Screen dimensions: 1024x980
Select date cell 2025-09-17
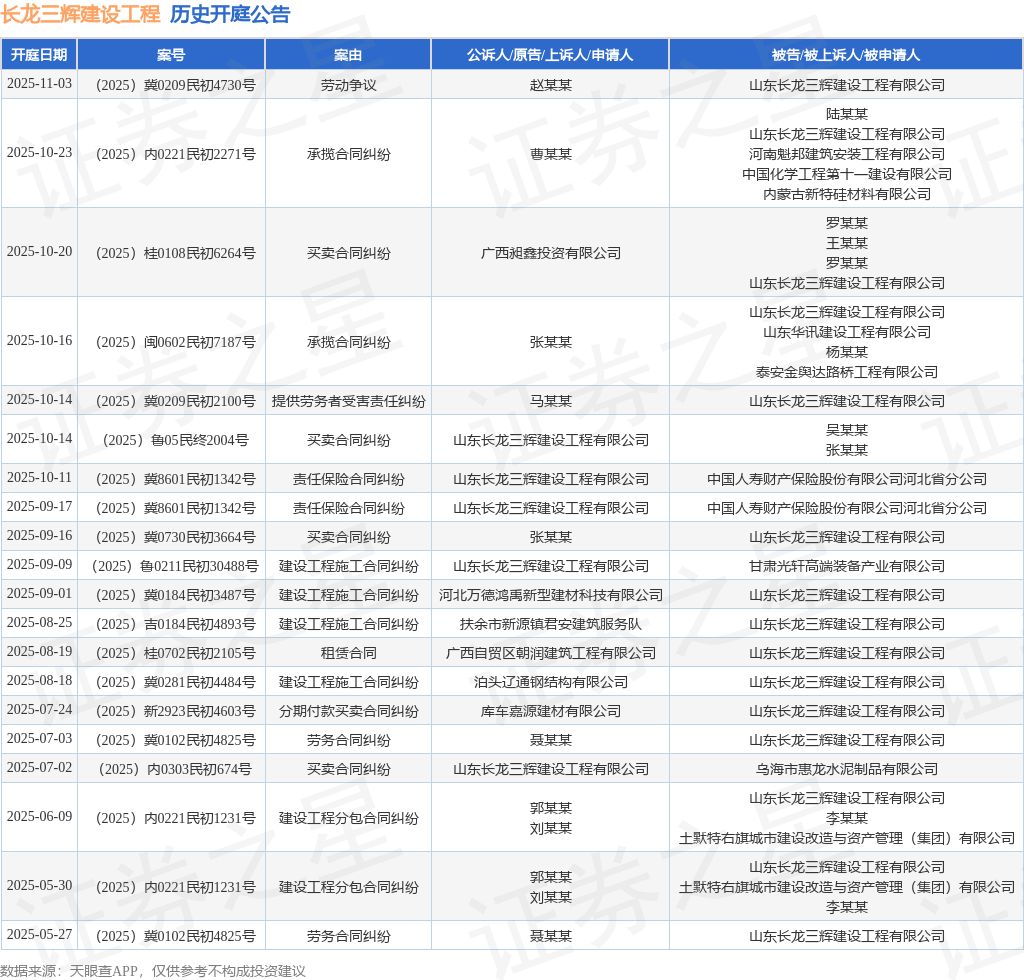(39, 507)
